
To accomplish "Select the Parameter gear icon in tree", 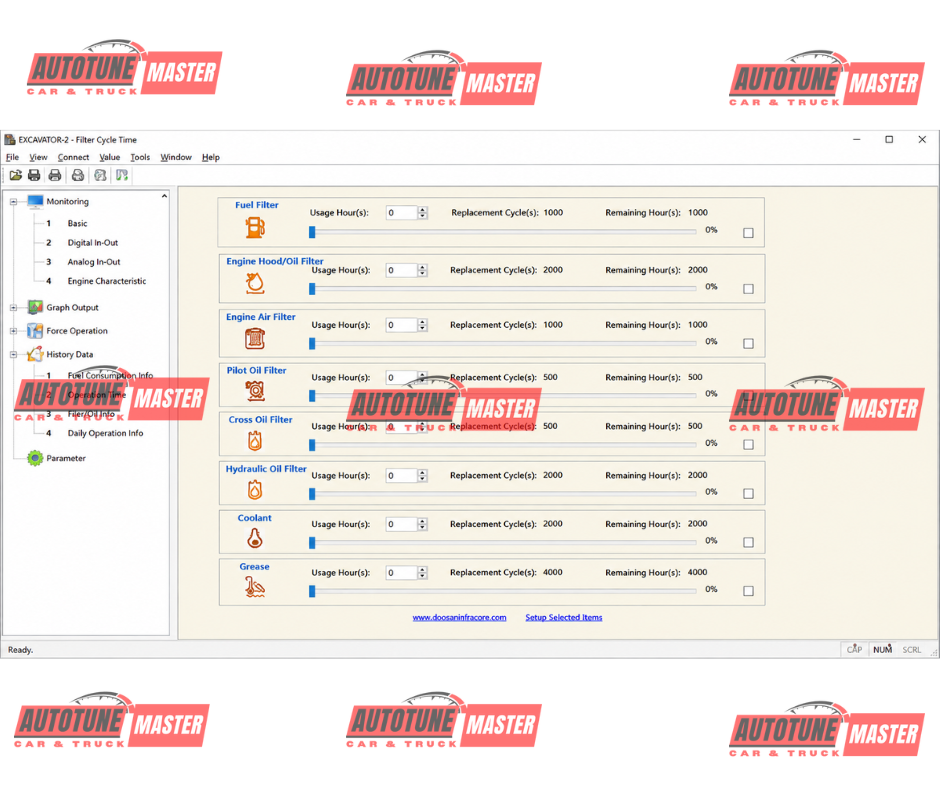I will tap(35, 458).
